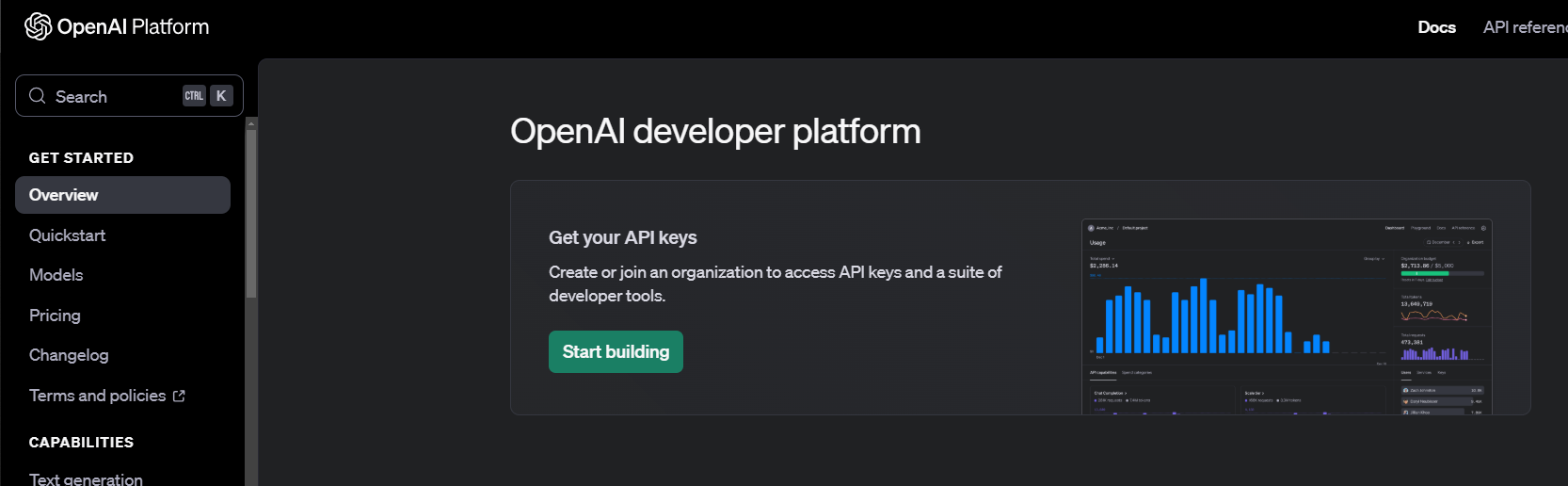The height and width of the screenshot is (486, 1568).
Task: Click the search magnifier icon
Action: pyautogui.click(x=38, y=96)
